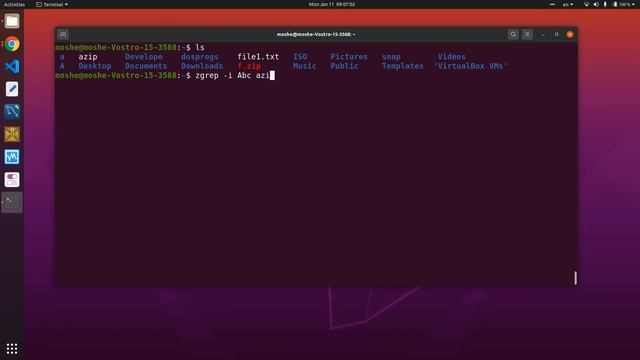
Task: Open Visual Studio Code from the dock
Action: [x=12, y=66]
